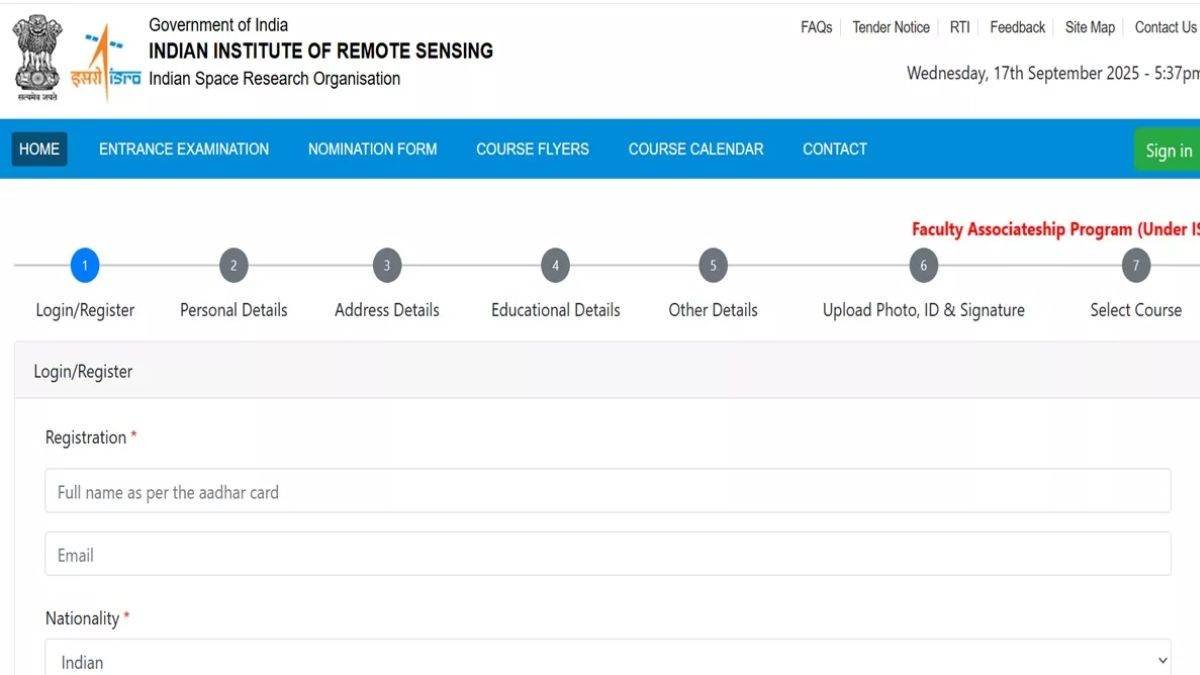Open the Tender Notice link
1200x675 pixels.
coord(891,27)
